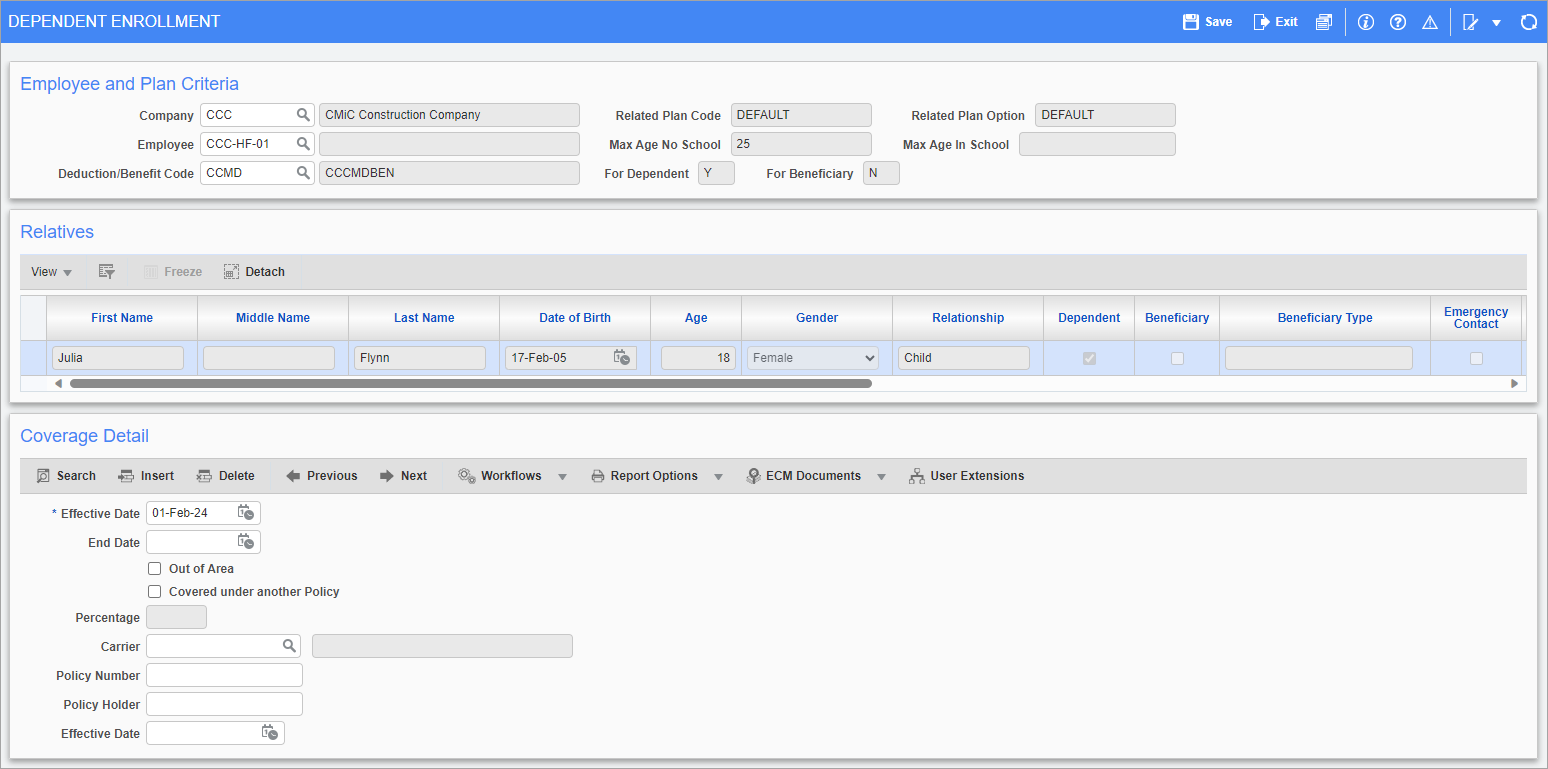Open the Carrier lookup magnifier
Screen dimensions: 1548x769
click(288, 646)
